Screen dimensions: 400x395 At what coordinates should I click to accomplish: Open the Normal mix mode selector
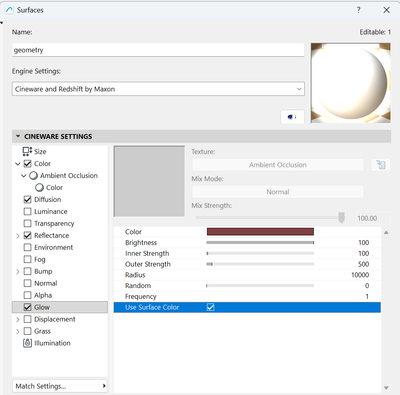[x=278, y=192]
